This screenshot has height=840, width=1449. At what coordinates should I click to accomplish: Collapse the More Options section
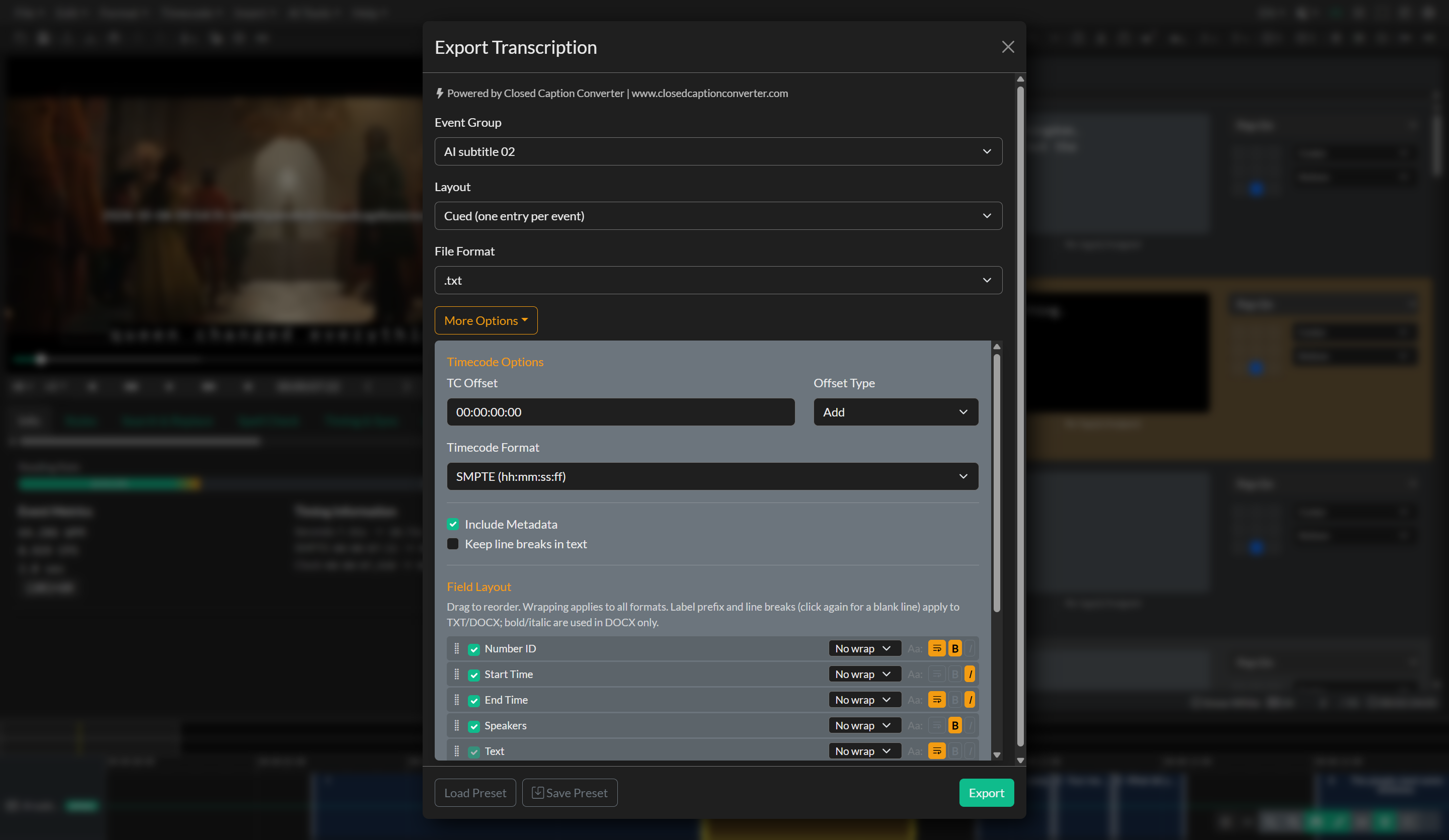click(x=486, y=320)
